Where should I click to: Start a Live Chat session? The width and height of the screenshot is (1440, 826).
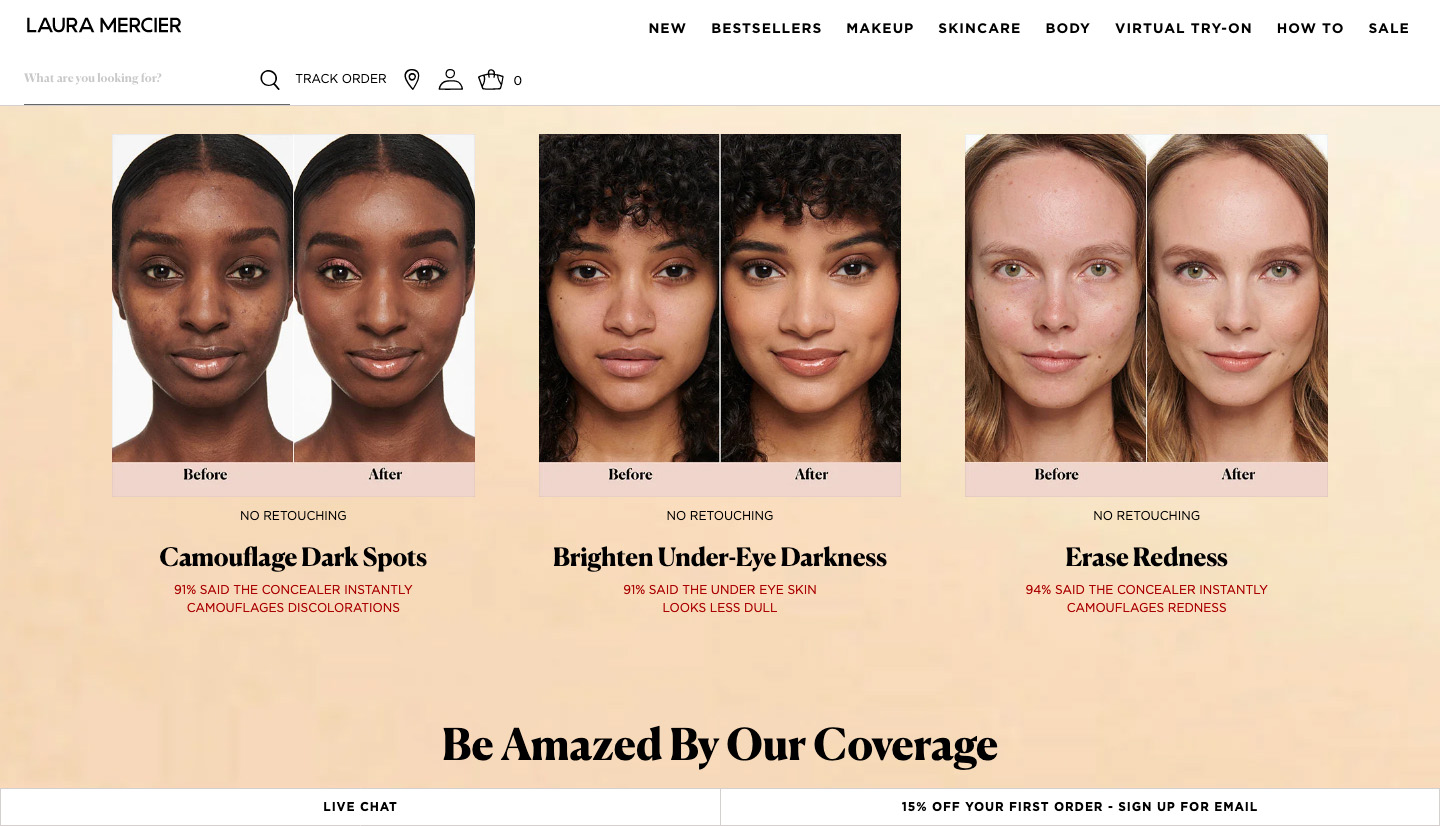(360, 807)
